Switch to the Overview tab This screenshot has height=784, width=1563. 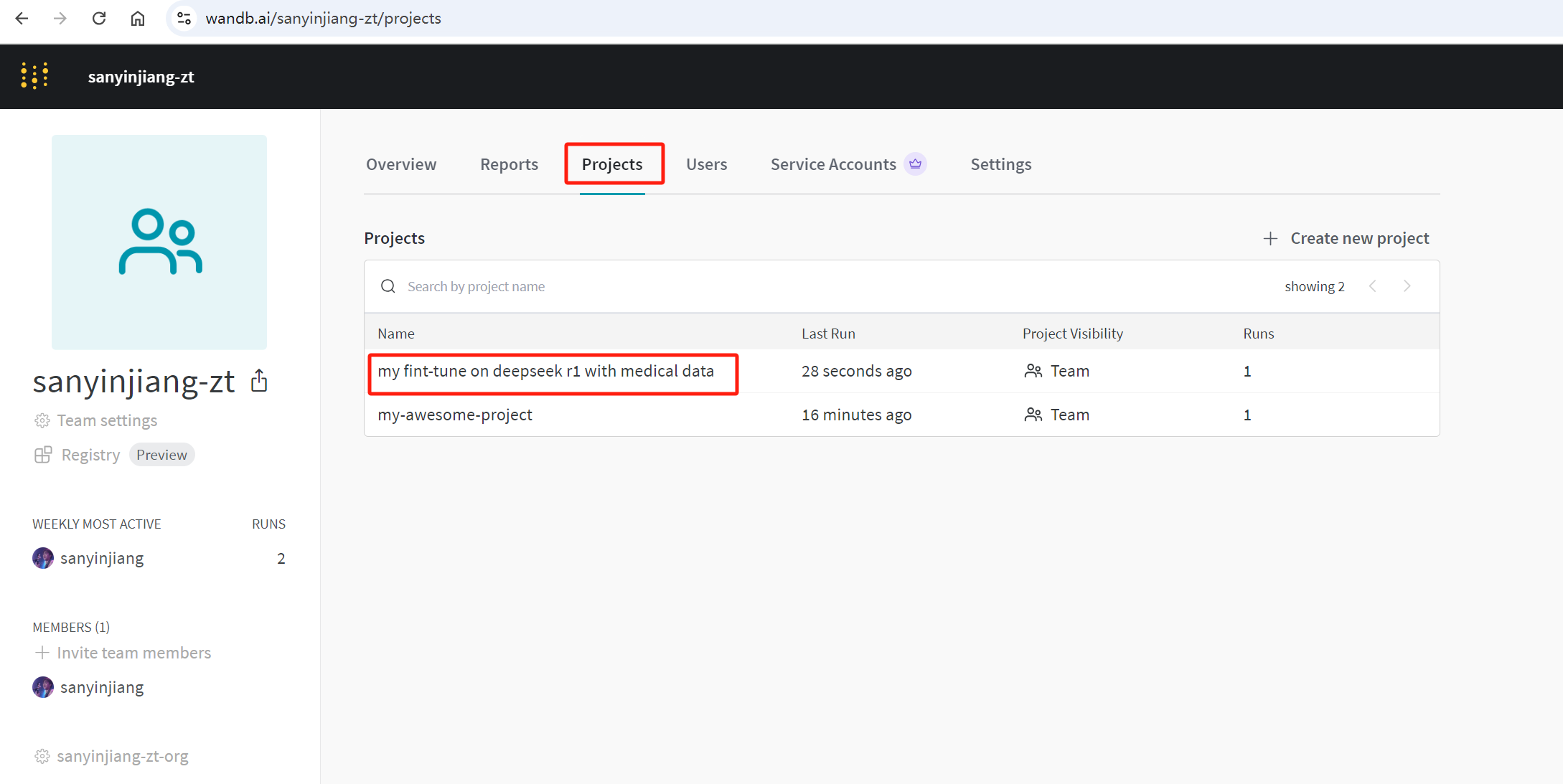tap(401, 164)
